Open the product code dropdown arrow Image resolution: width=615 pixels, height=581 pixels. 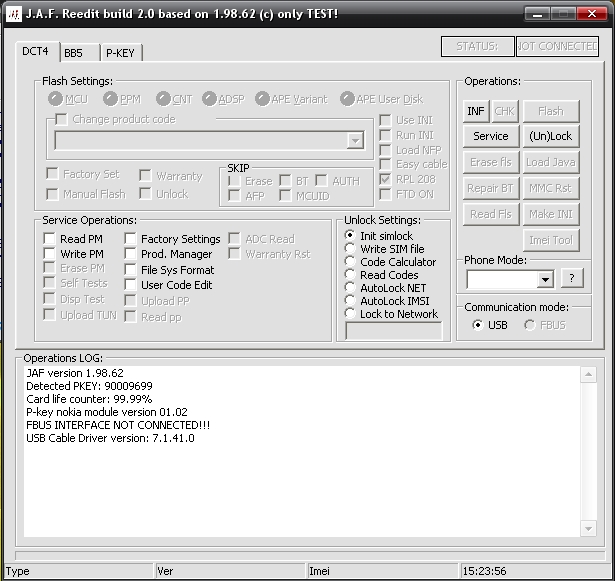tap(355, 140)
